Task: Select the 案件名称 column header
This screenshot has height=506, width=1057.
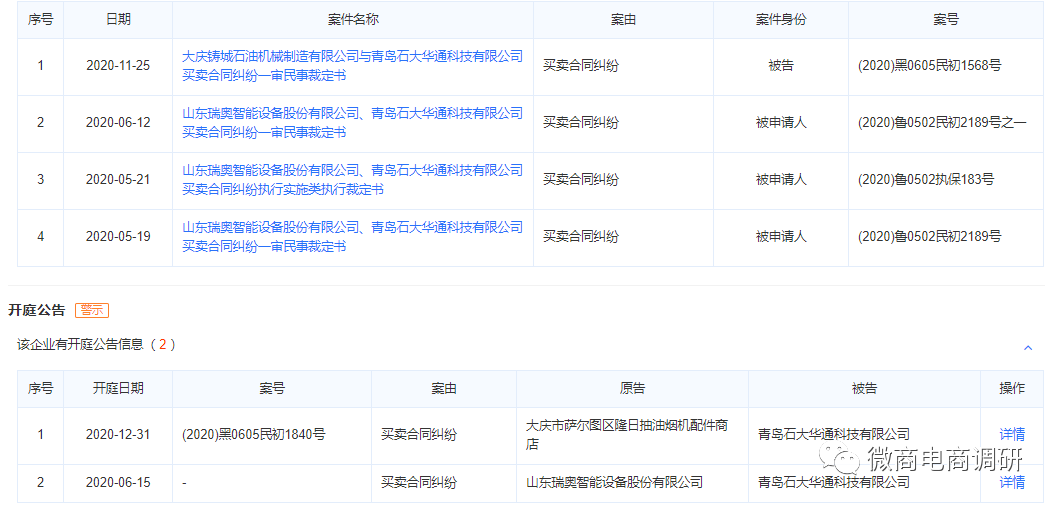Action: [x=353, y=20]
